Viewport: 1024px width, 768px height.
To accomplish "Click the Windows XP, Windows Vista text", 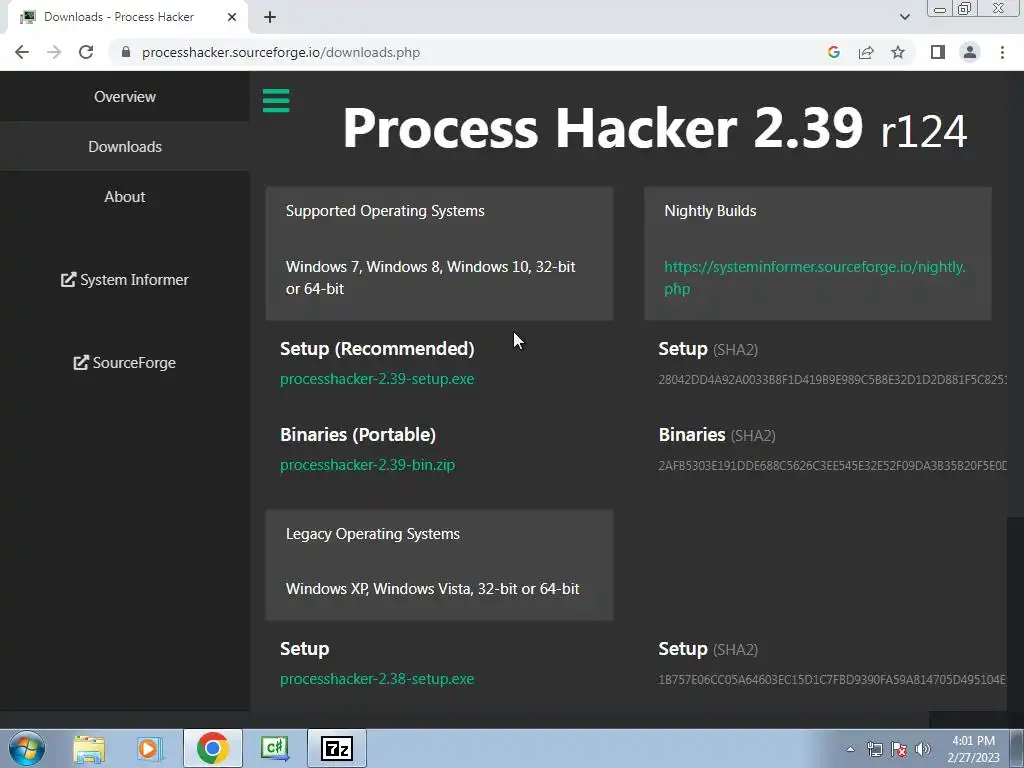I will click(x=432, y=588).
